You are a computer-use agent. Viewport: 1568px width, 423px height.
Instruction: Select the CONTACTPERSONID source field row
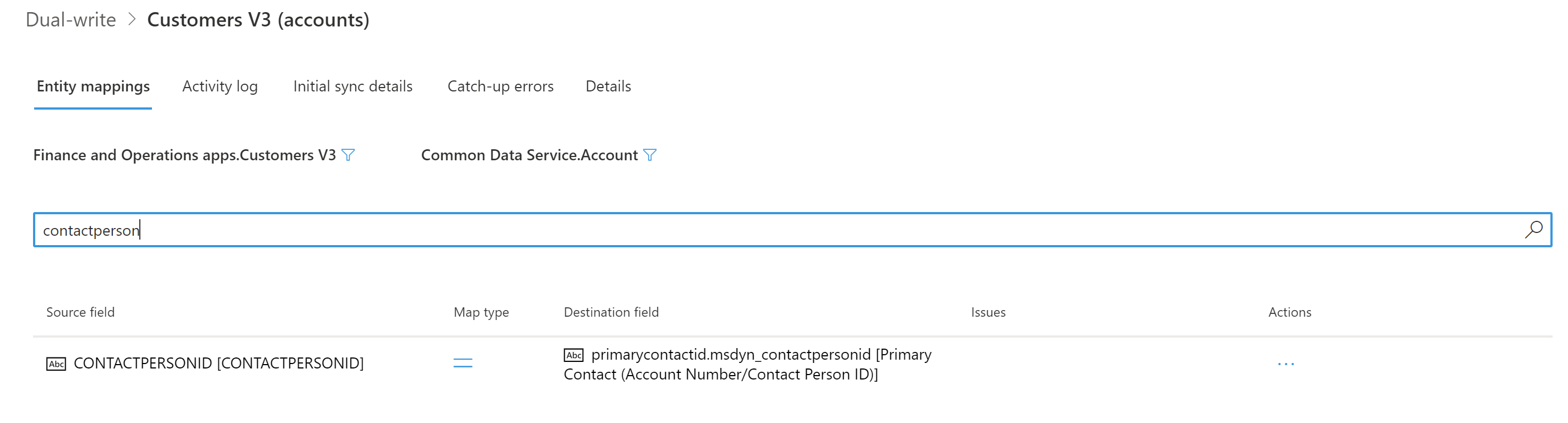(x=218, y=363)
